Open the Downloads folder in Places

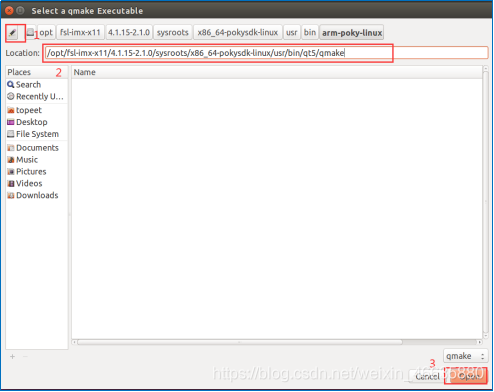pyautogui.click(x=37, y=196)
